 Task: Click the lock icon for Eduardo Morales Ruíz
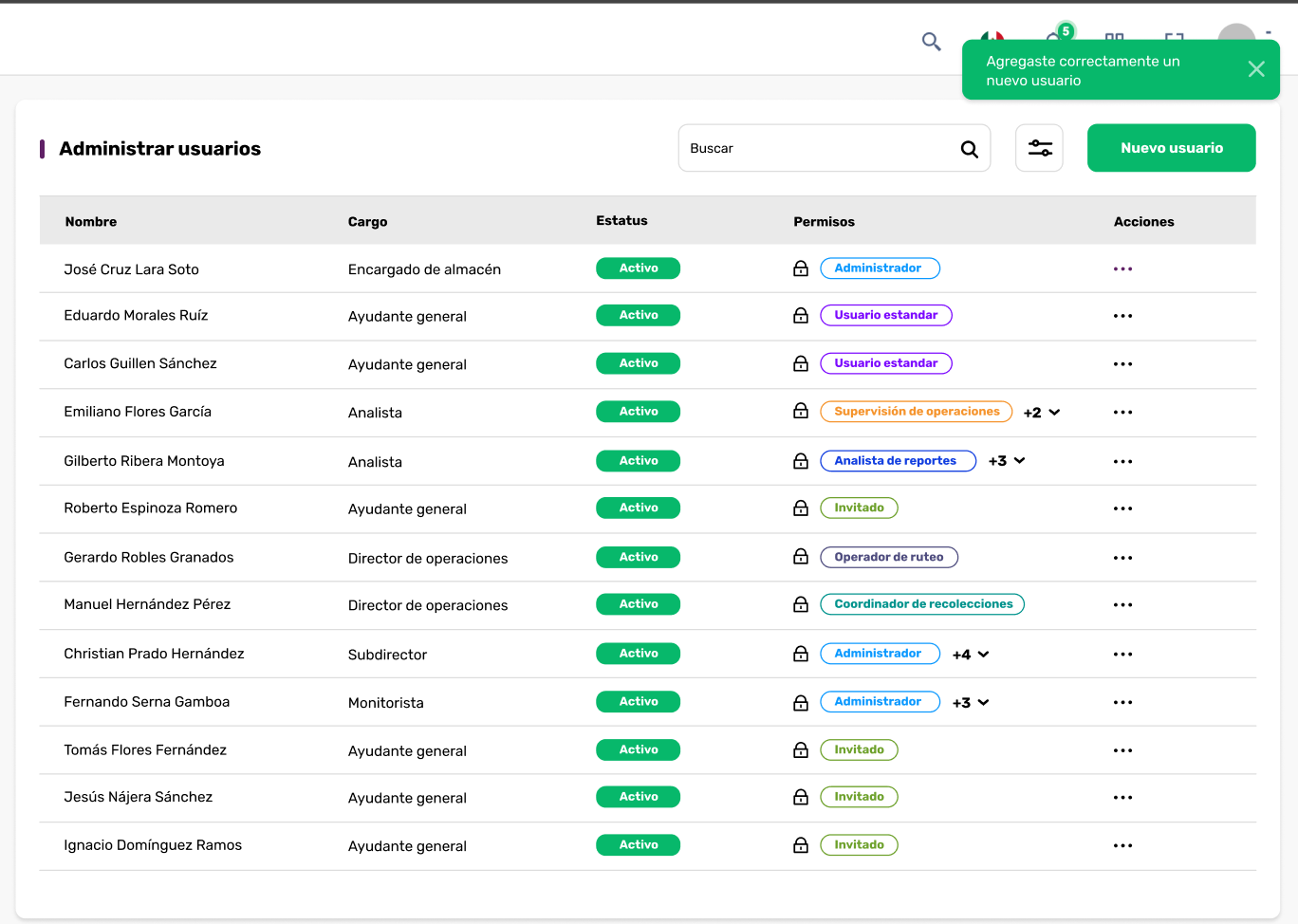pos(801,315)
